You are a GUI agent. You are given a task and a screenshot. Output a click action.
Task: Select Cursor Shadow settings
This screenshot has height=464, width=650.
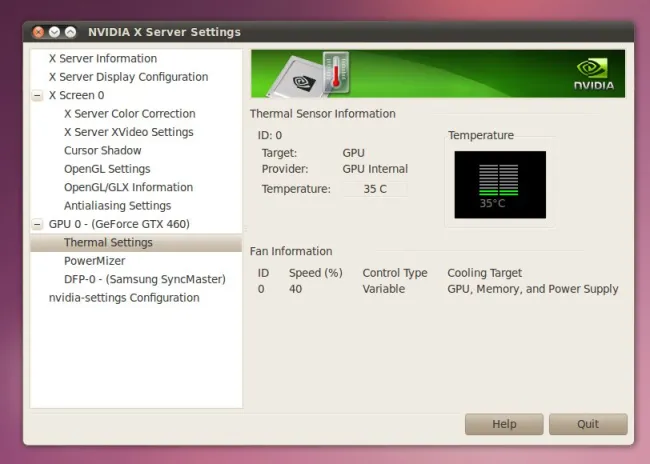pos(103,151)
